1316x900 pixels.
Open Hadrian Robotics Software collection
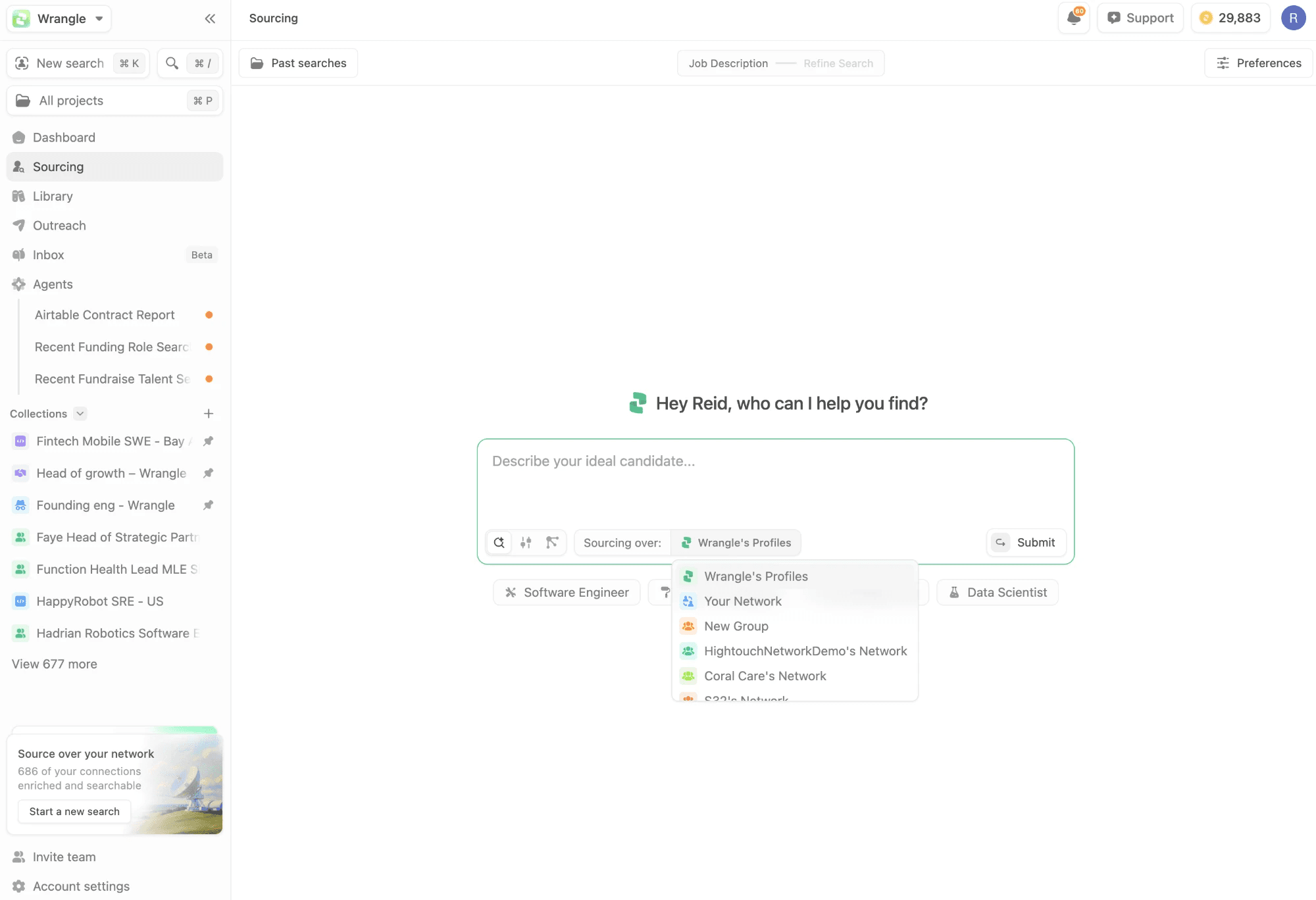pyautogui.click(x=114, y=634)
